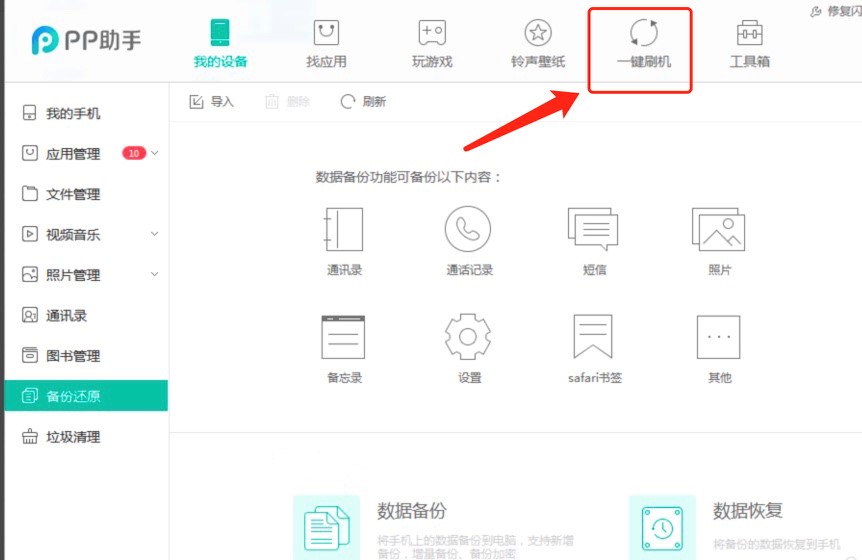Click the 删除 delete button
Image resolution: width=862 pixels, height=560 pixels.
(288, 102)
